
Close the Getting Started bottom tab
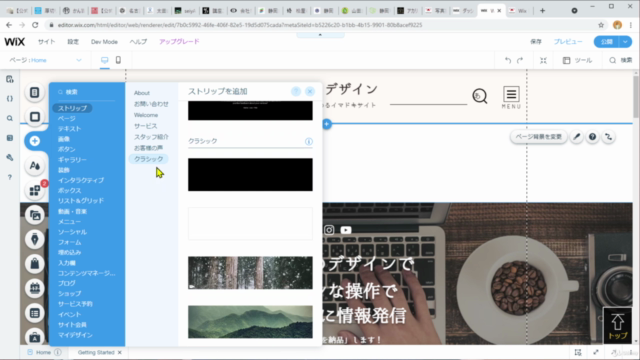(x=120, y=352)
